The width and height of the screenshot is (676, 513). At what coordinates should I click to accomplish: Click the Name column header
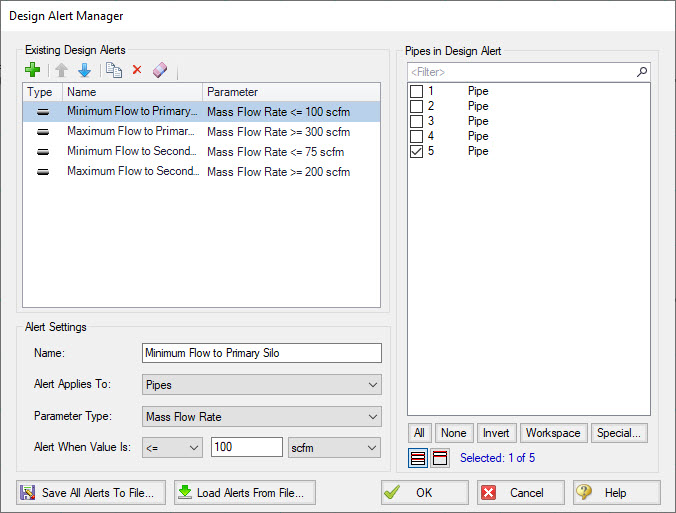132,92
